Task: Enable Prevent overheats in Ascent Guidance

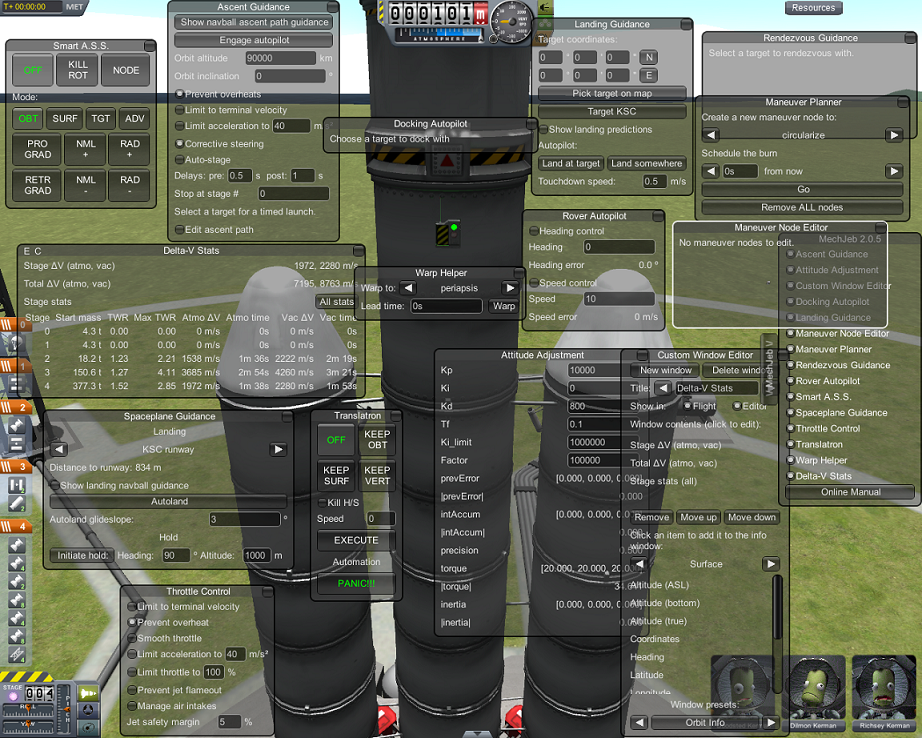Action: pos(180,94)
